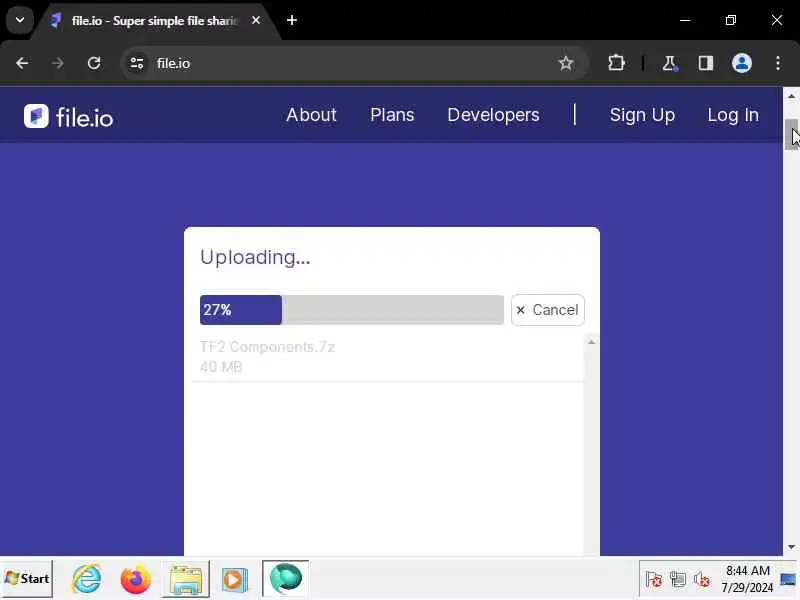Select the file.io browser tab
800x600 pixels.
click(156, 21)
